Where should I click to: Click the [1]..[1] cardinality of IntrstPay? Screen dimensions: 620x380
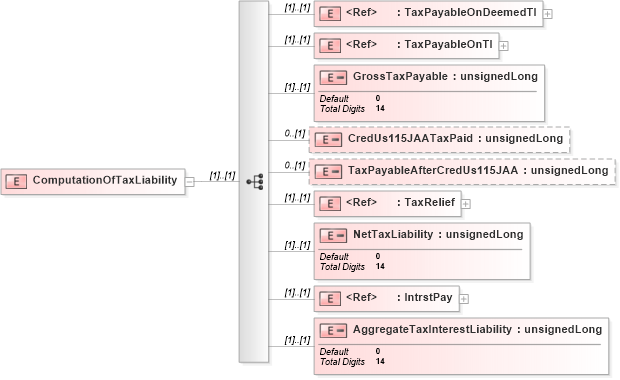click(297, 293)
